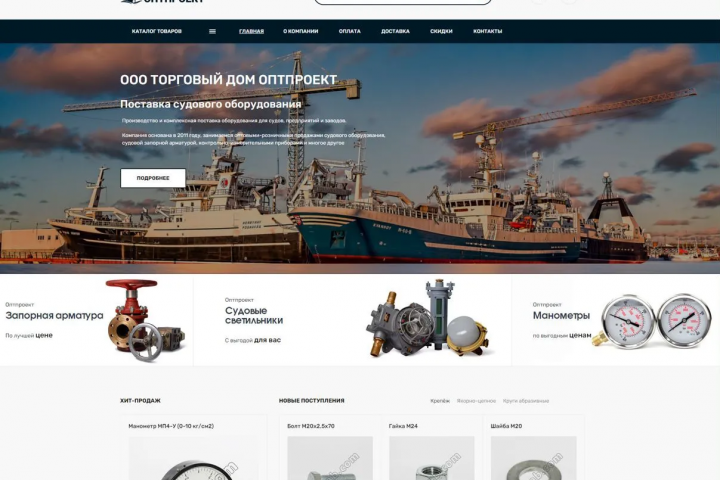The height and width of the screenshot is (480, 720).
Task: Open the Судовые светильники category link
Action: pyautogui.click(x=253, y=316)
